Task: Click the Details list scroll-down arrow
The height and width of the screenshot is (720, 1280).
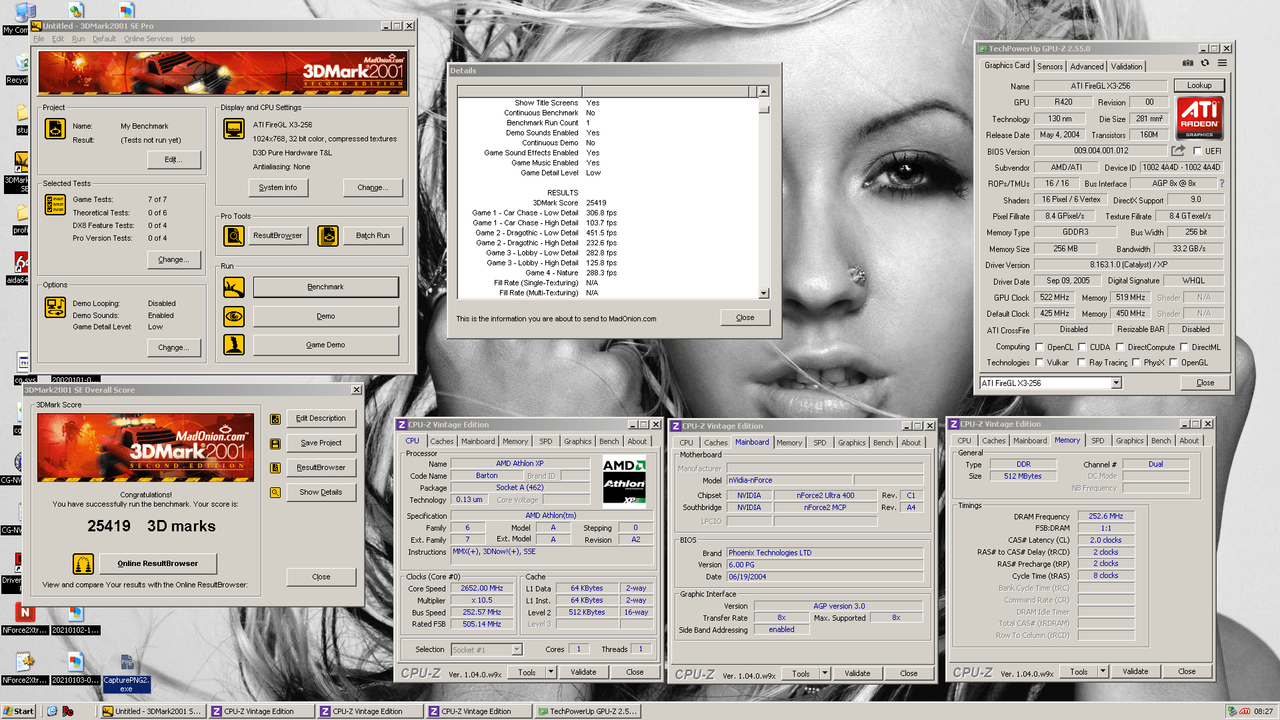Action: (x=764, y=293)
